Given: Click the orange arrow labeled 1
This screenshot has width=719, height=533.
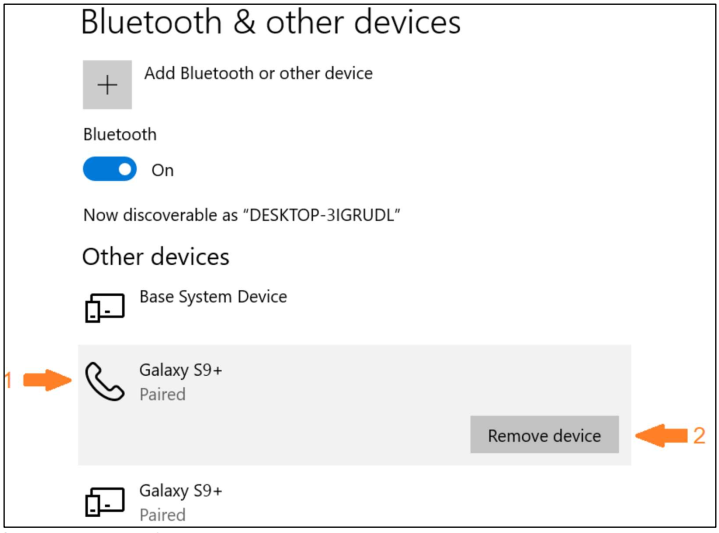Looking at the screenshot, I should [x=46, y=380].
